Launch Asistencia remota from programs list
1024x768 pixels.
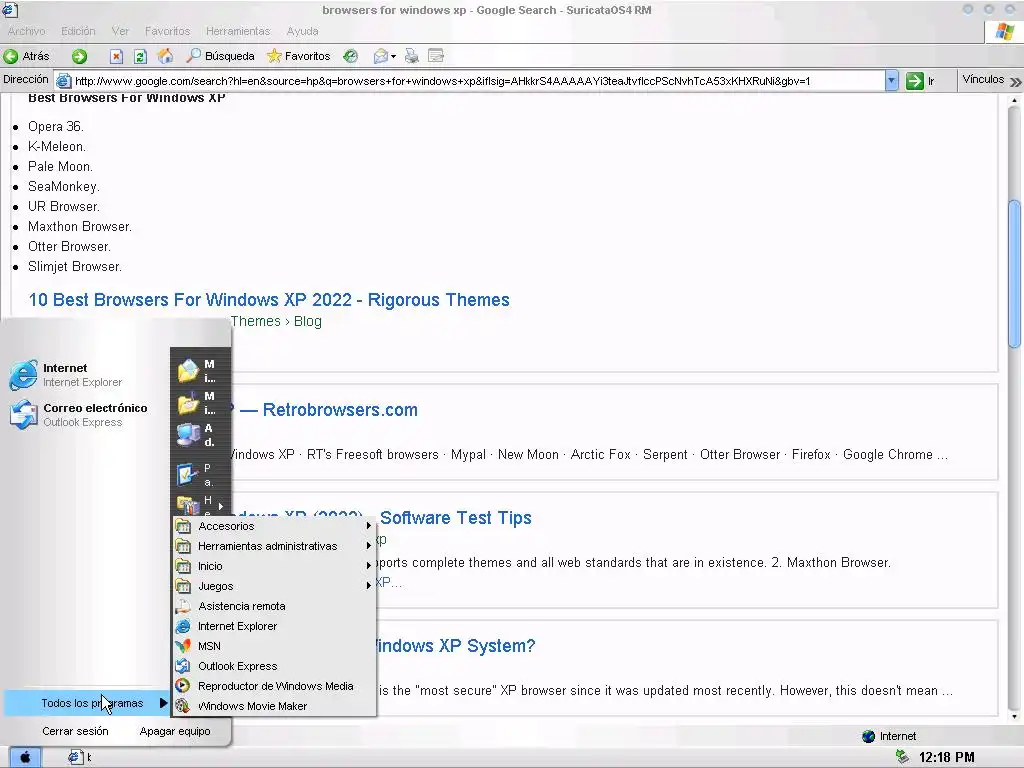coord(274,606)
